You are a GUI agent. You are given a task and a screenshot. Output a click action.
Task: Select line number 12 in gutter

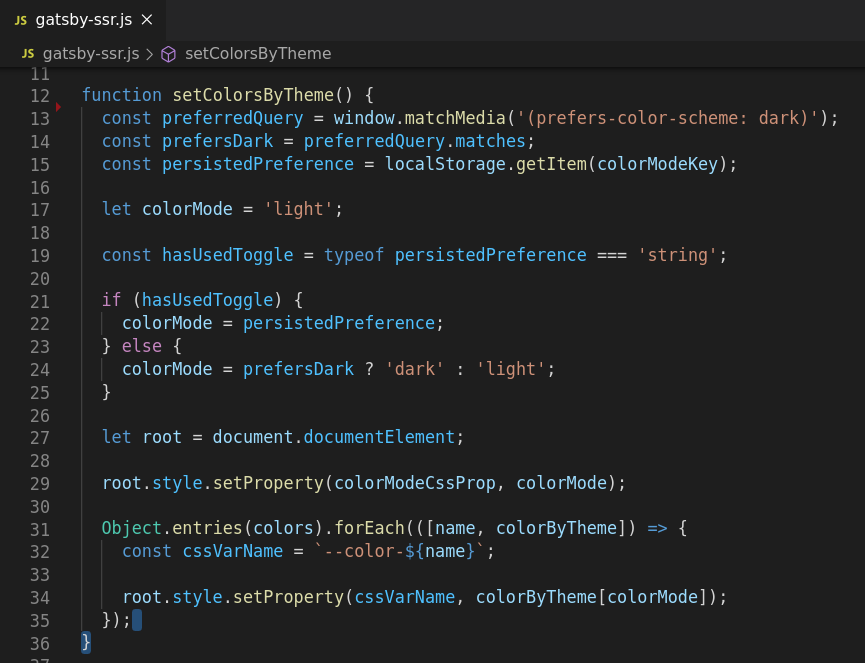point(40,96)
